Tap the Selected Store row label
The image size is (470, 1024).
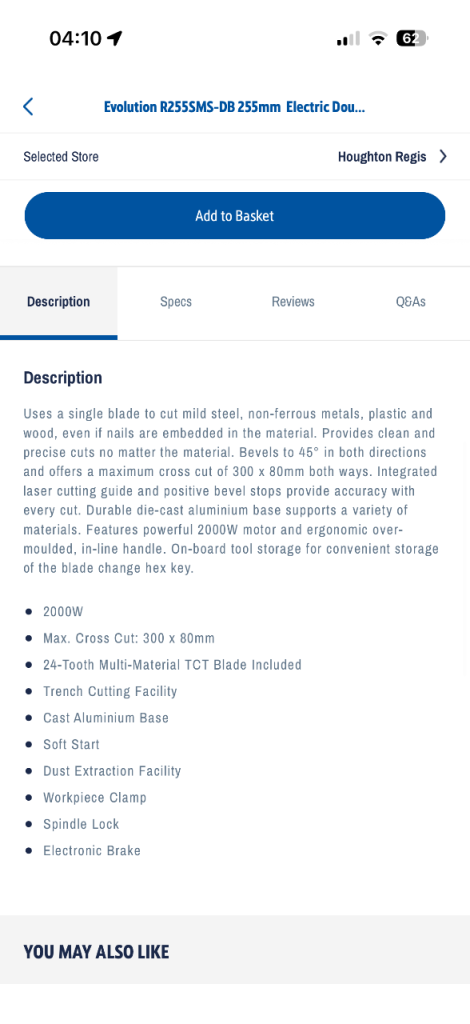point(61,157)
